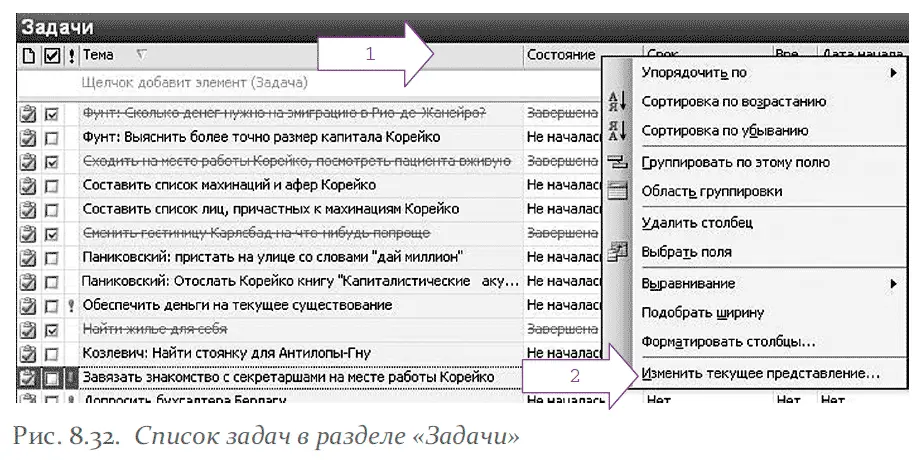Click the task icon for 'Паниковский: пристать на улице'
924x460 pixels.
[28, 257]
